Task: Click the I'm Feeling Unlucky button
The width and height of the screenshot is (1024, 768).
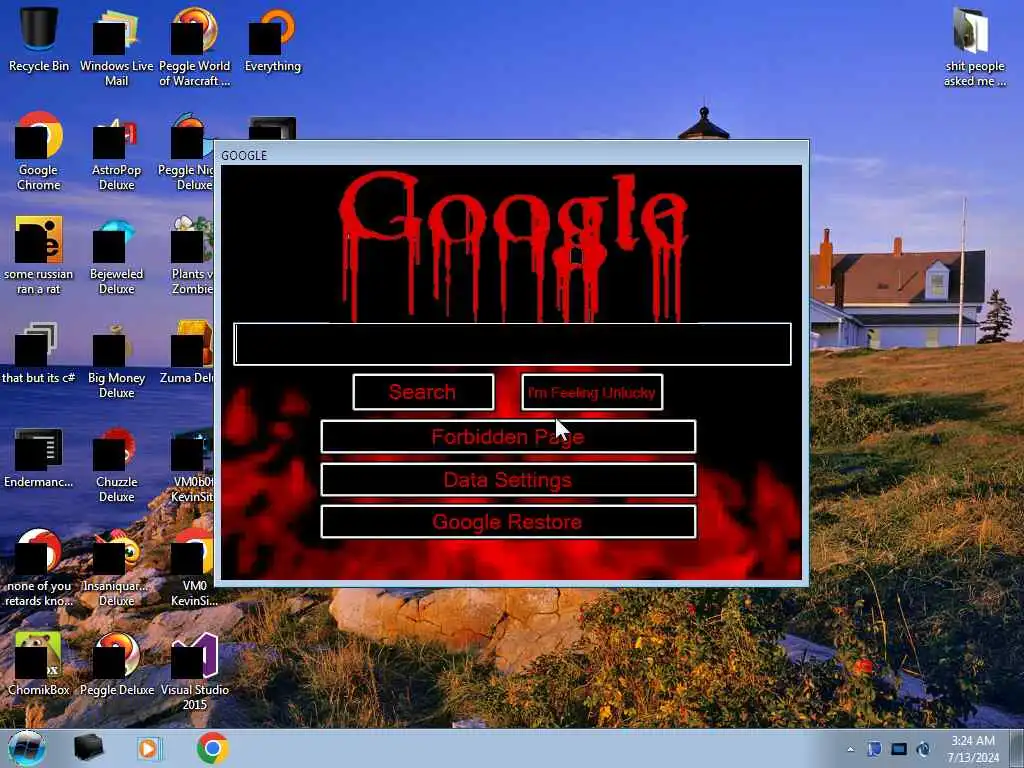Action: pos(592,392)
